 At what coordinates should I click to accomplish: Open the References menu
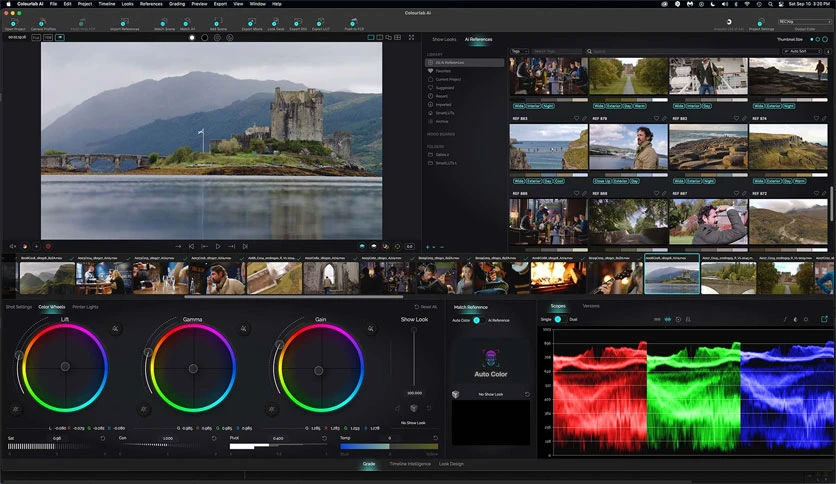coord(151,4)
